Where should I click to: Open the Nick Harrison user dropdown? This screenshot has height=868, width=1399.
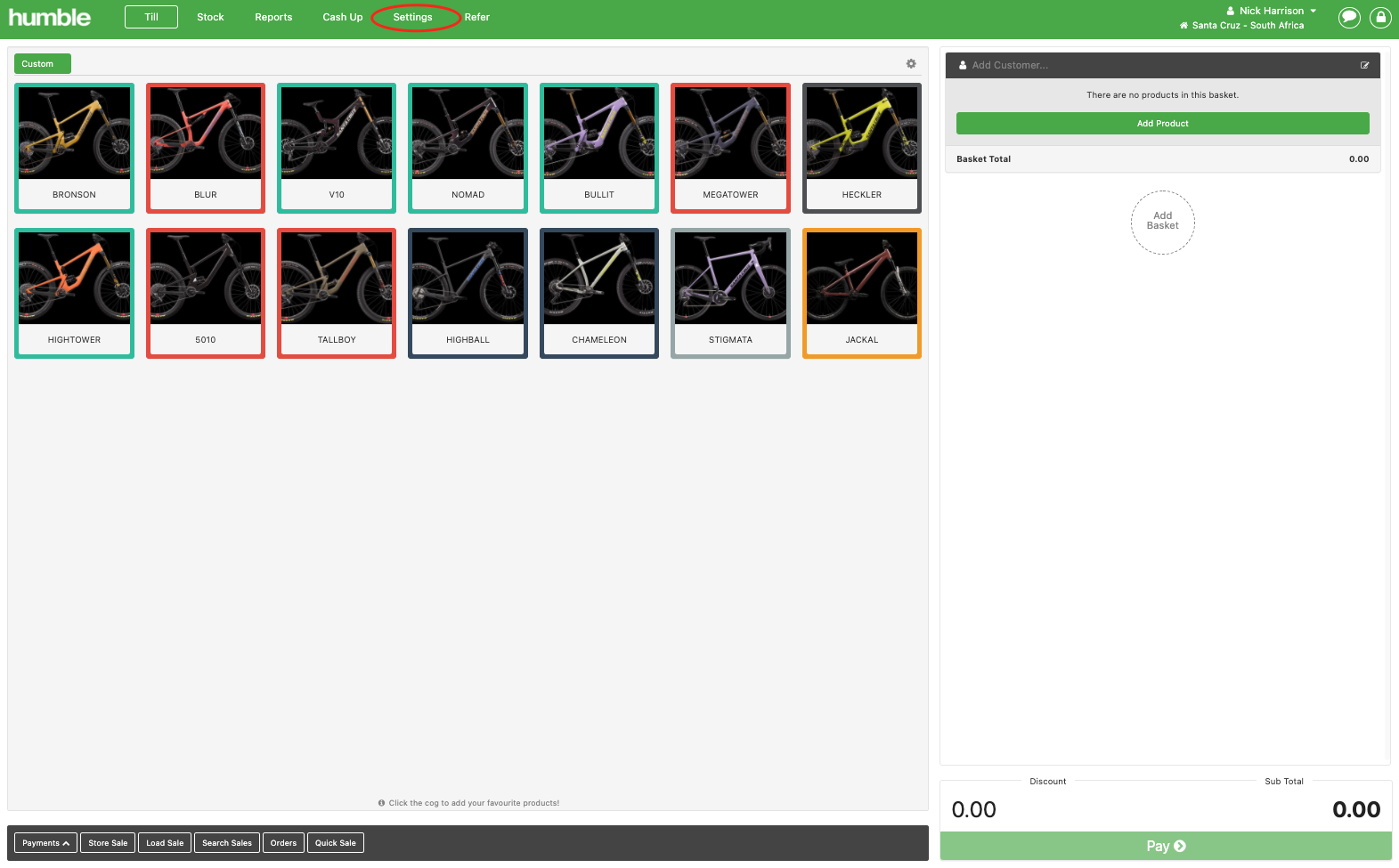coord(1272,11)
